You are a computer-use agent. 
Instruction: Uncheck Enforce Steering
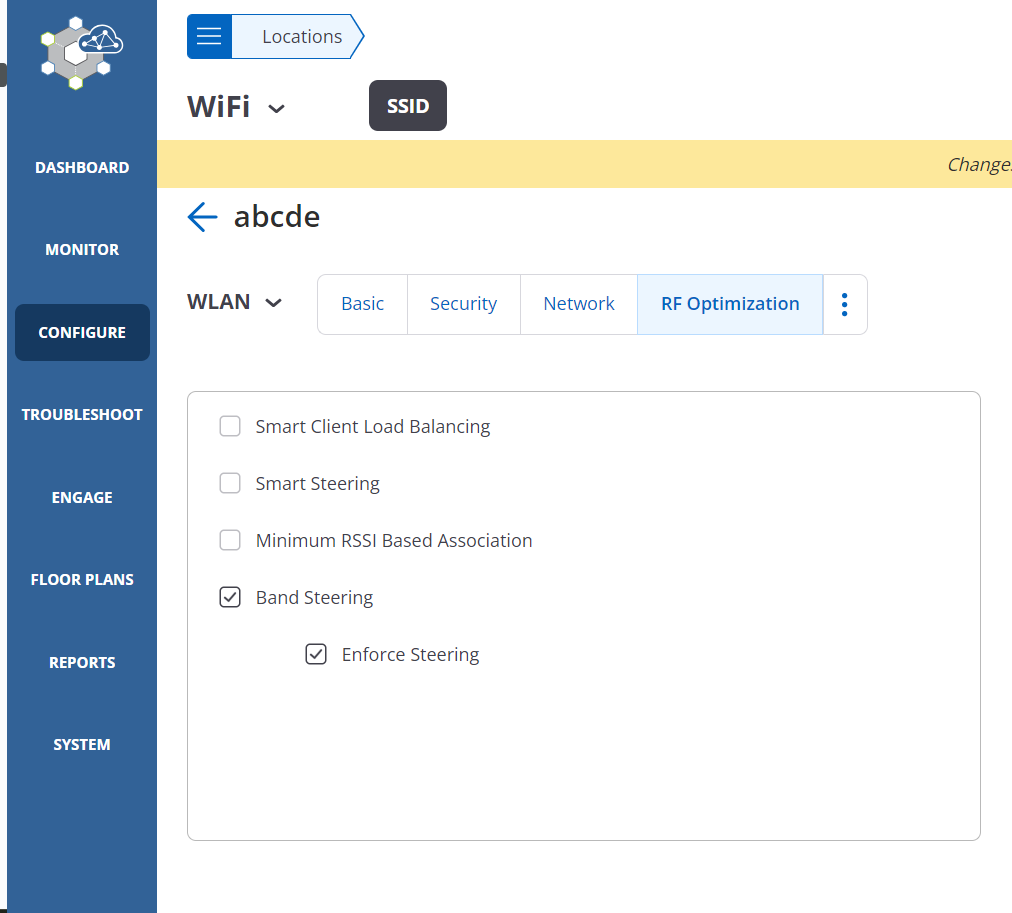(x=316, y=654)
